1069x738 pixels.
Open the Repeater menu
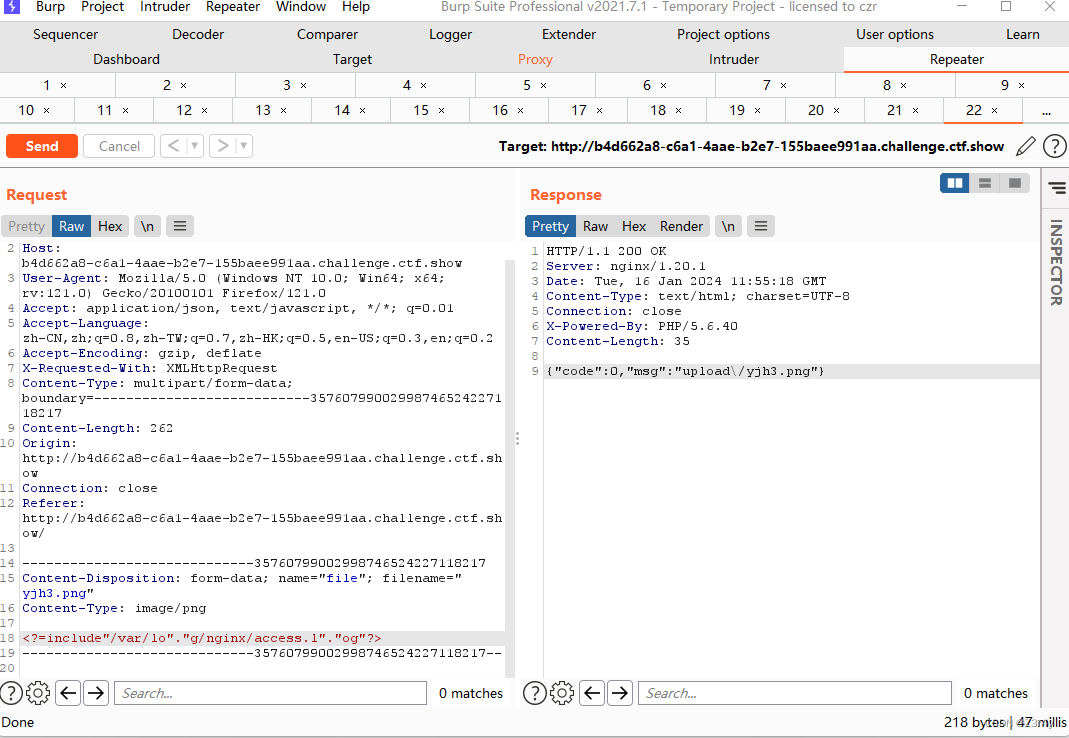(x=233, y=7)
